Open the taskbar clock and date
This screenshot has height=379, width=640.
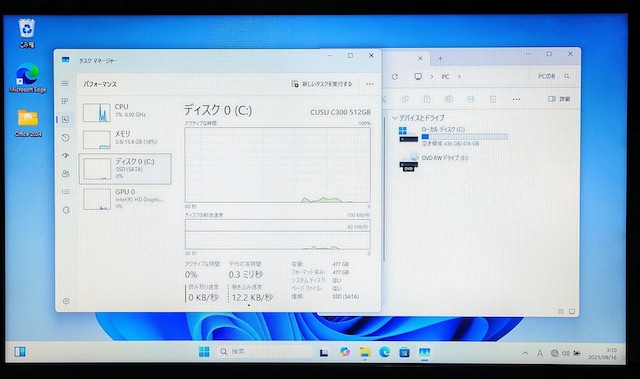coord(602,354)
